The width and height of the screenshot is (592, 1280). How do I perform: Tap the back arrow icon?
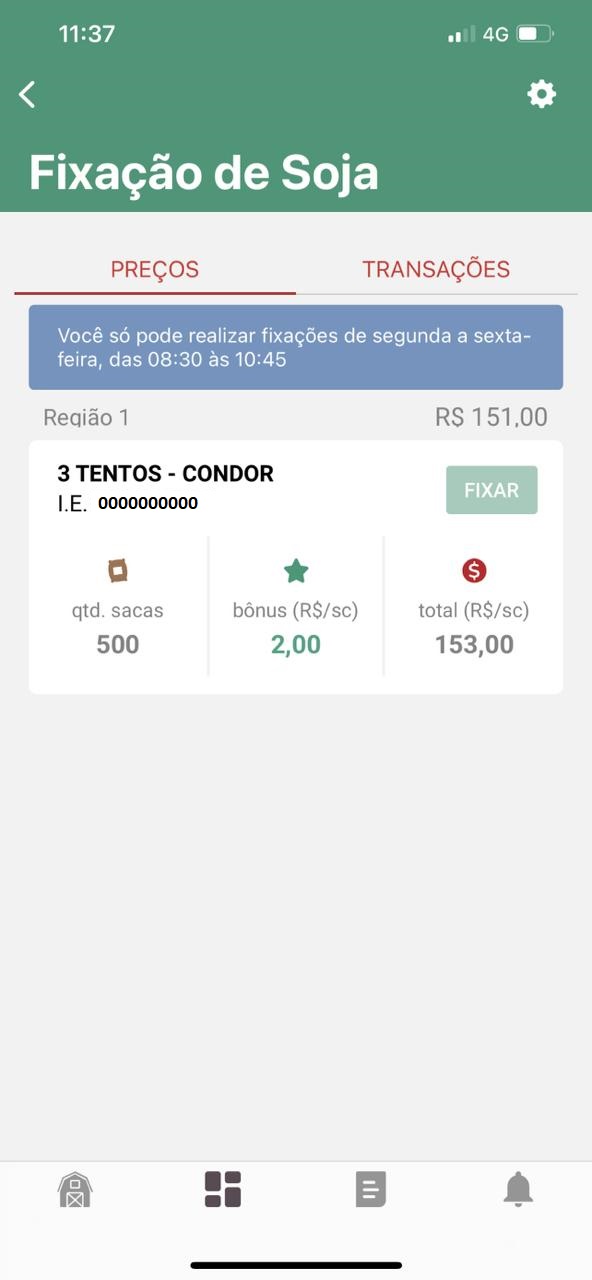27,95
